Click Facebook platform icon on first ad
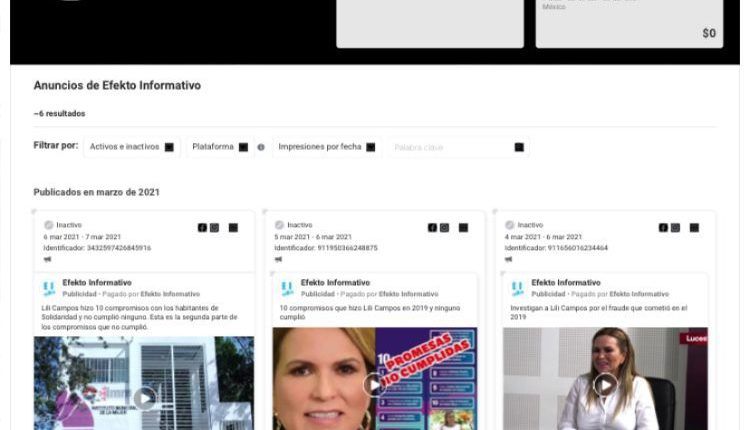 click(202, 228)
